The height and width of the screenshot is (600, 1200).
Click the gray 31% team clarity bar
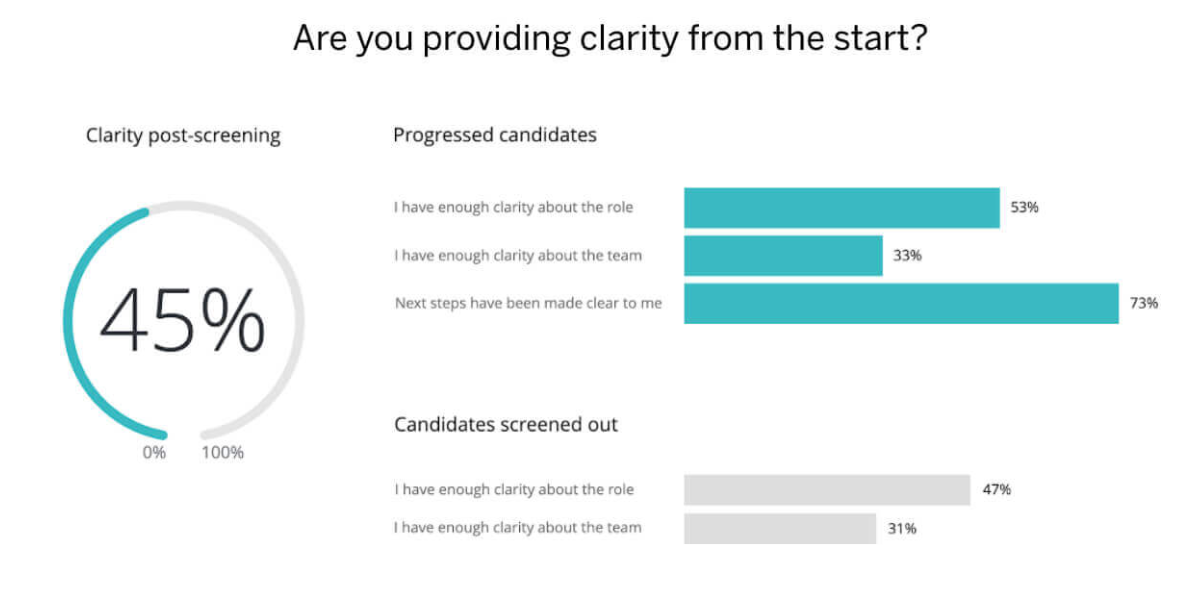coord(780,528)
